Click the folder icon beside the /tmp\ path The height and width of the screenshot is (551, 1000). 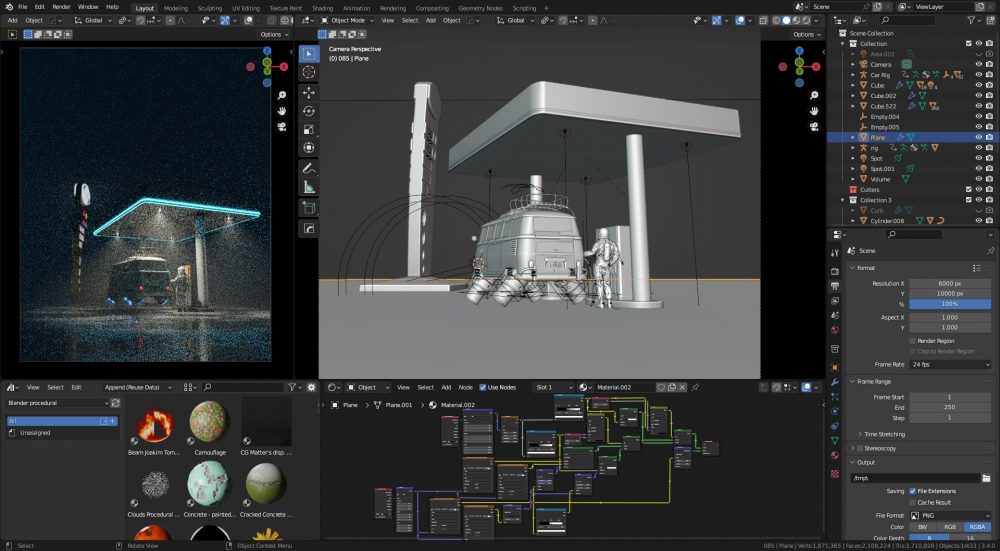click(x=986, y=478)
